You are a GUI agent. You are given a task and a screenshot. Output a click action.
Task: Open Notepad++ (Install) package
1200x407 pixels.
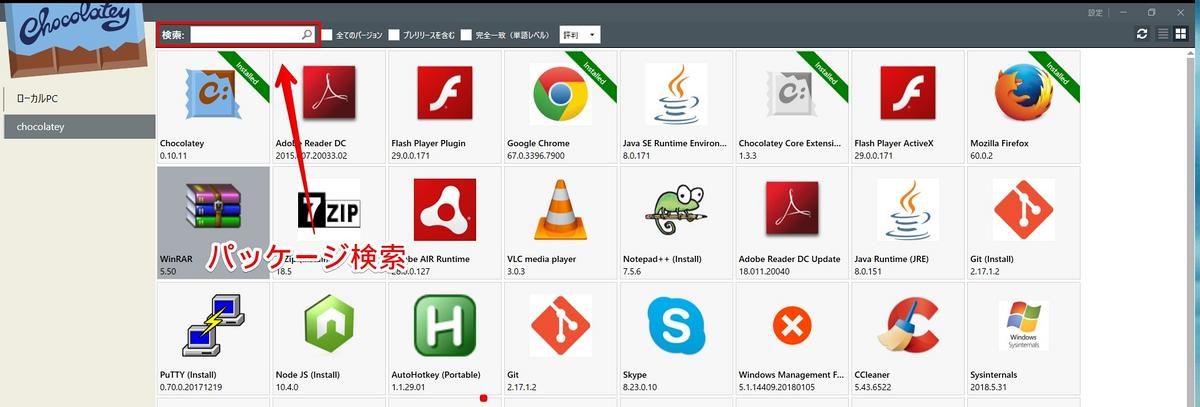(x=676, y=223)
